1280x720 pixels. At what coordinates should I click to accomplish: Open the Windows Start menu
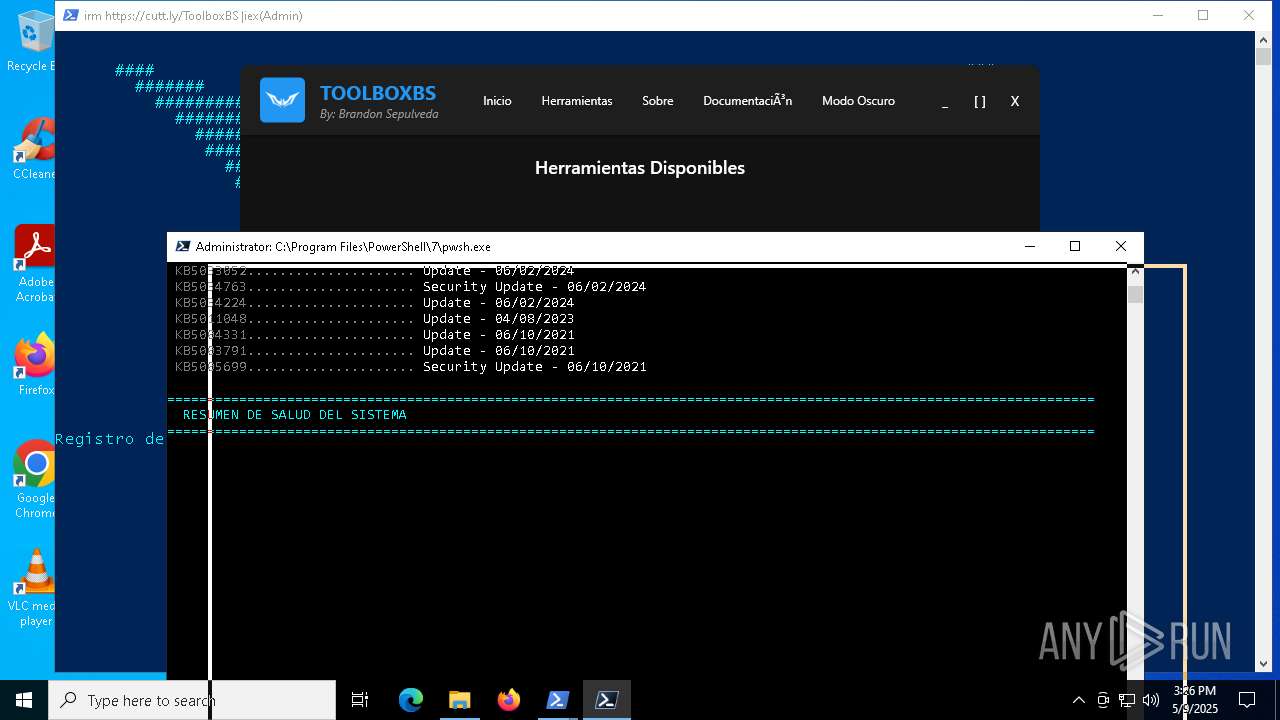[x=24, y=700]
